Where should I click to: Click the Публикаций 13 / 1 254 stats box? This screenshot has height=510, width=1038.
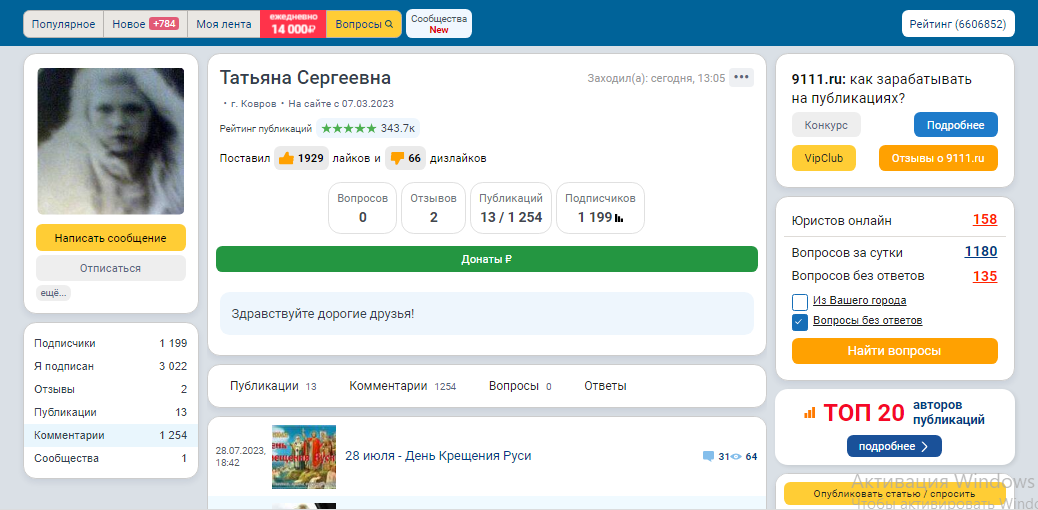tap(510, 208)
